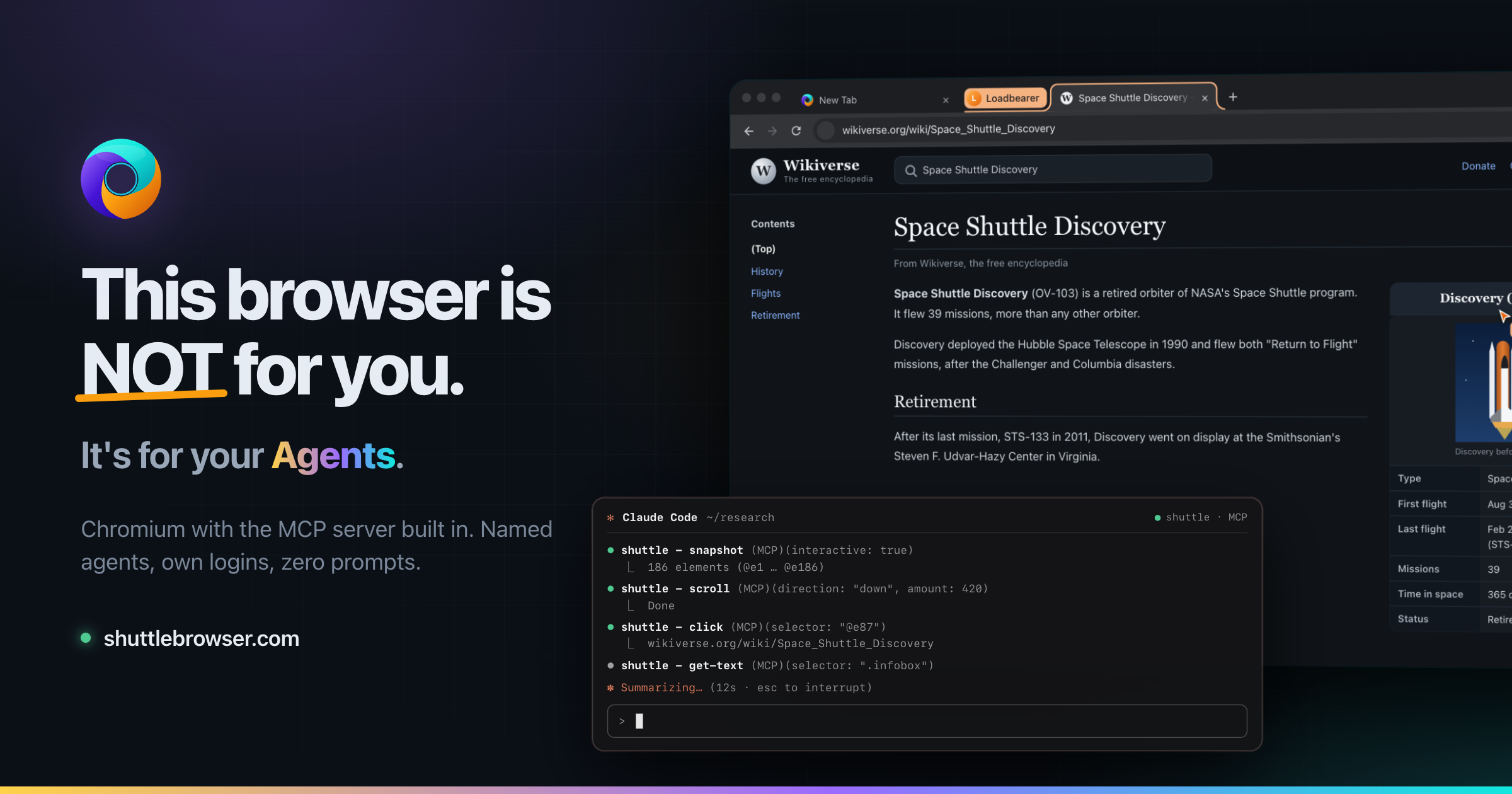
Task: Click the shuttle image in infobox
Action: (1484, 383)
